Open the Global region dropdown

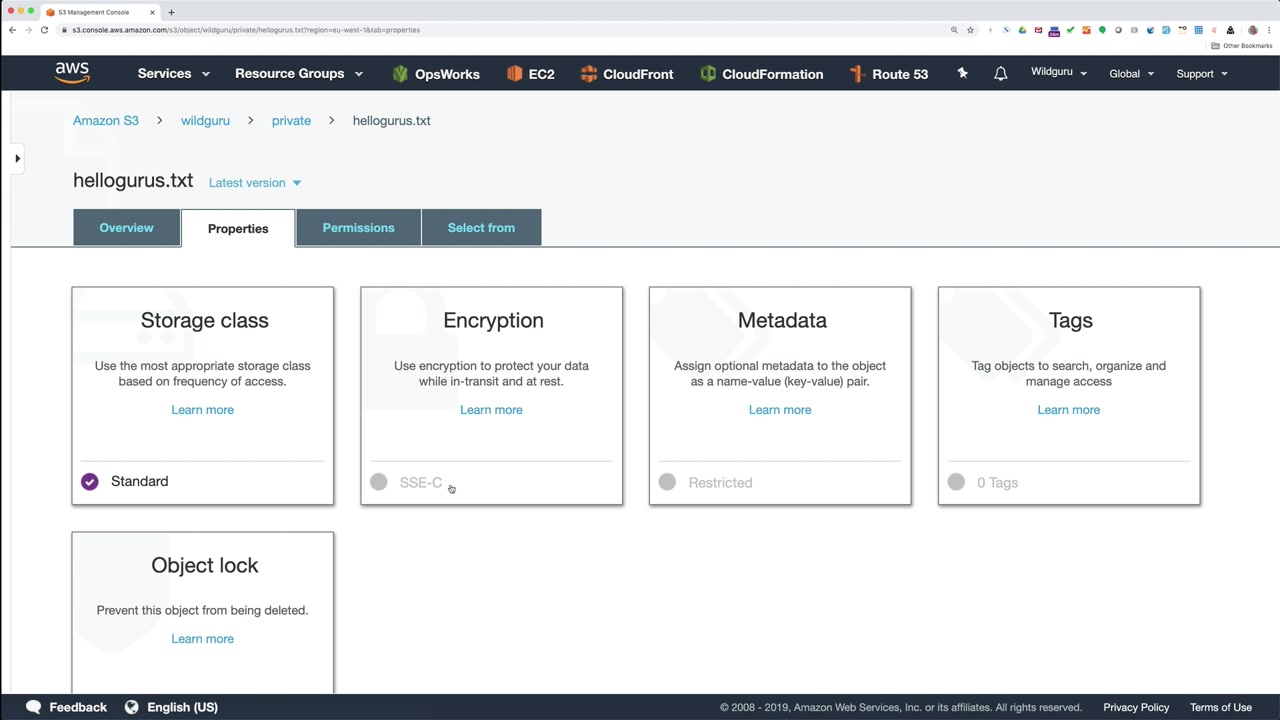click(x=1132, y=74)
